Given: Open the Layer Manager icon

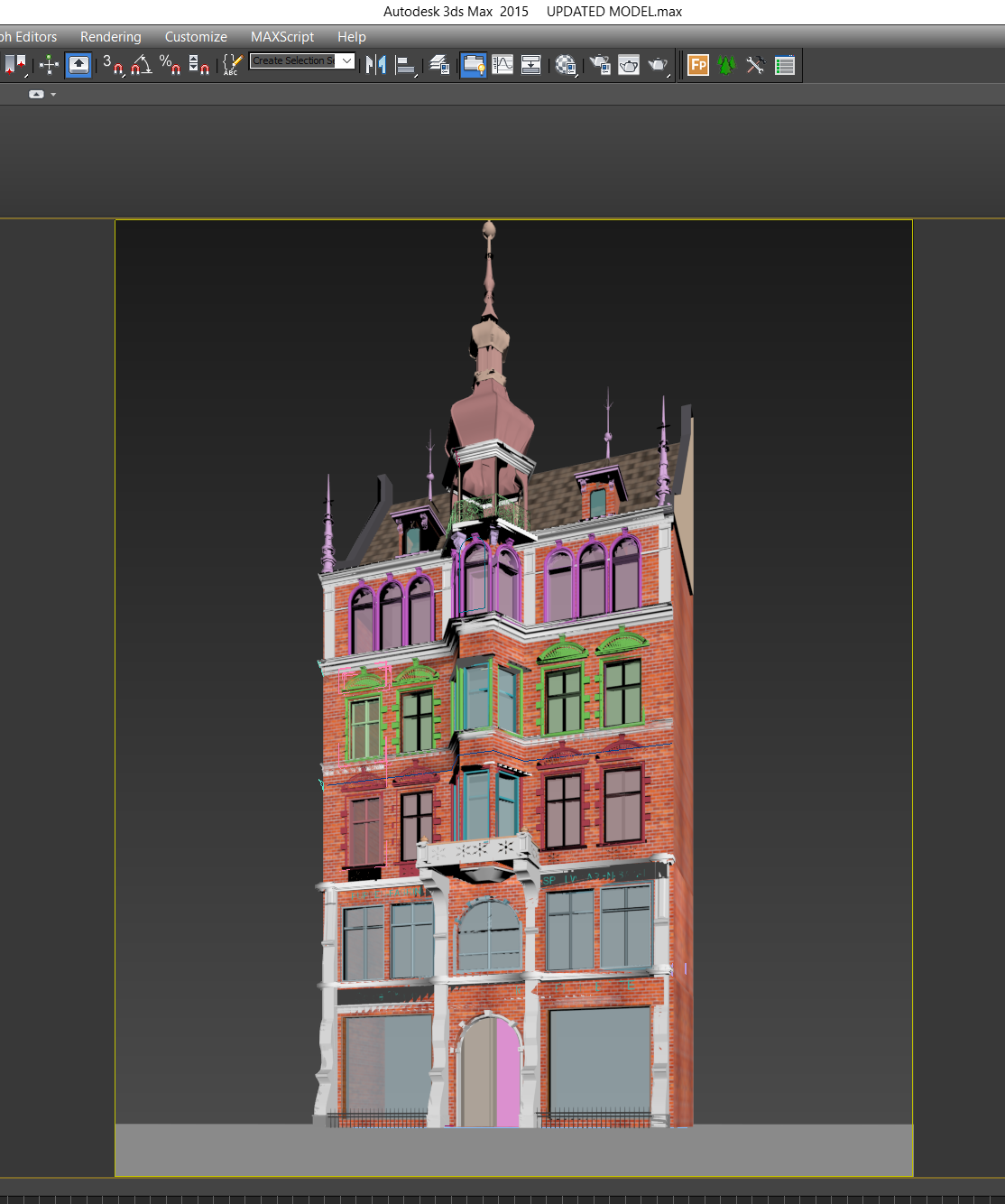Looking at the screenshot, I should click(439, 65).
